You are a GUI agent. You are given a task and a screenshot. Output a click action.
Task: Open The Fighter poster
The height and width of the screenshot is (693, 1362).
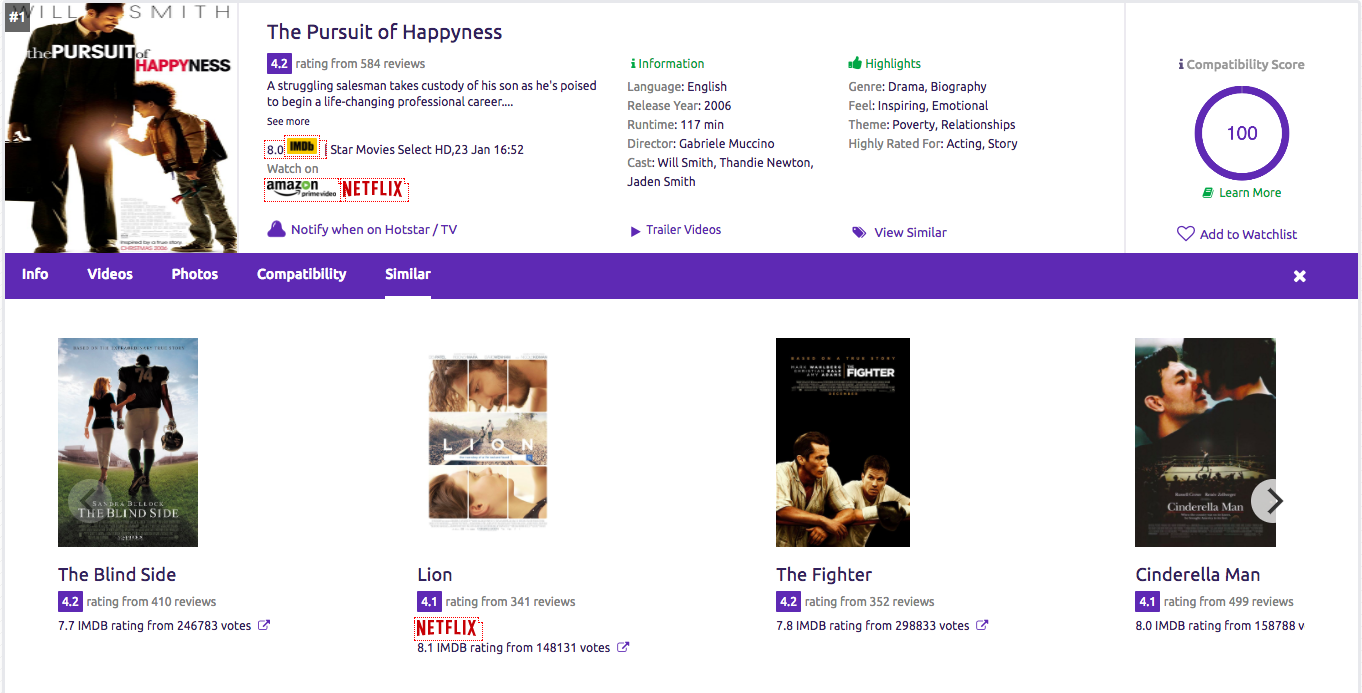[843, 442]
